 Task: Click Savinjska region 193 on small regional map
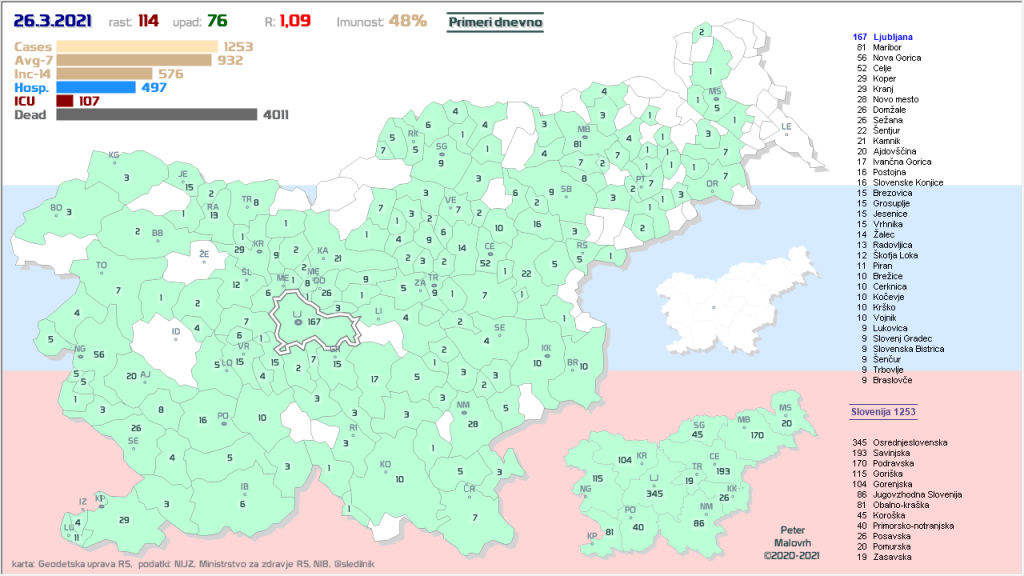[714, 469]
